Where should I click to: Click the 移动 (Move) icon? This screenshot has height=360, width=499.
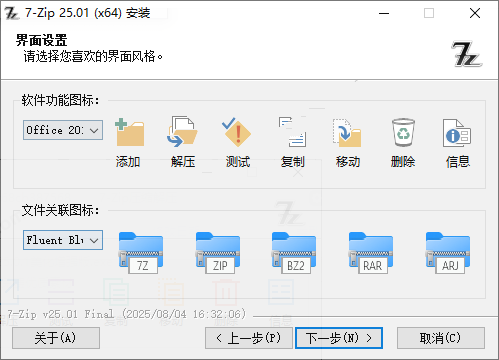(x=347, y=133)
